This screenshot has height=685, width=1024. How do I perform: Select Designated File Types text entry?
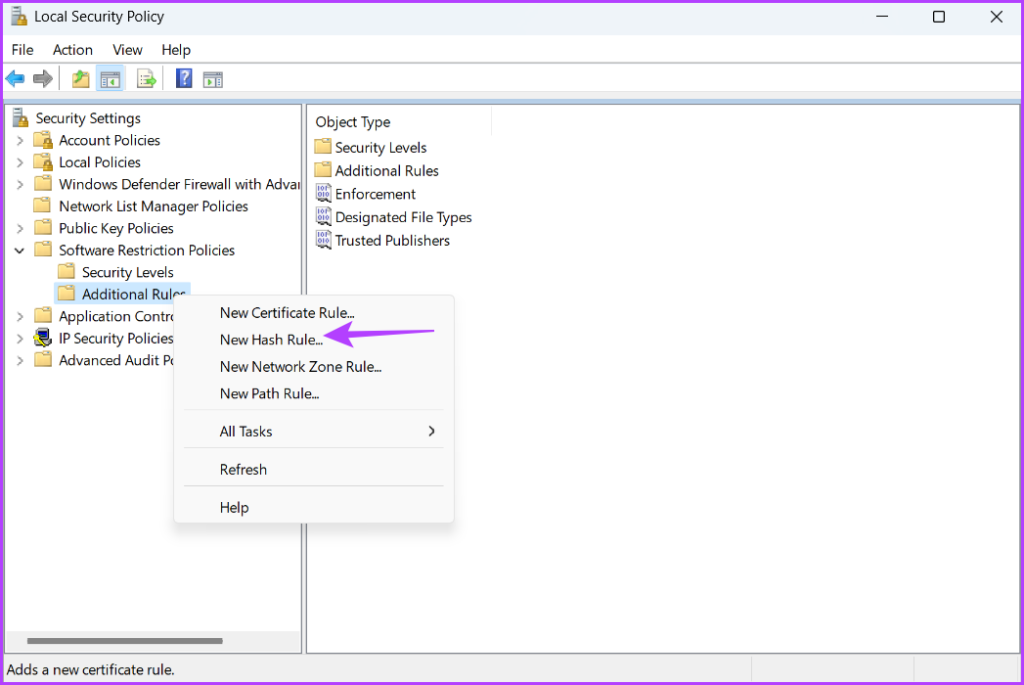coord(404,217)
